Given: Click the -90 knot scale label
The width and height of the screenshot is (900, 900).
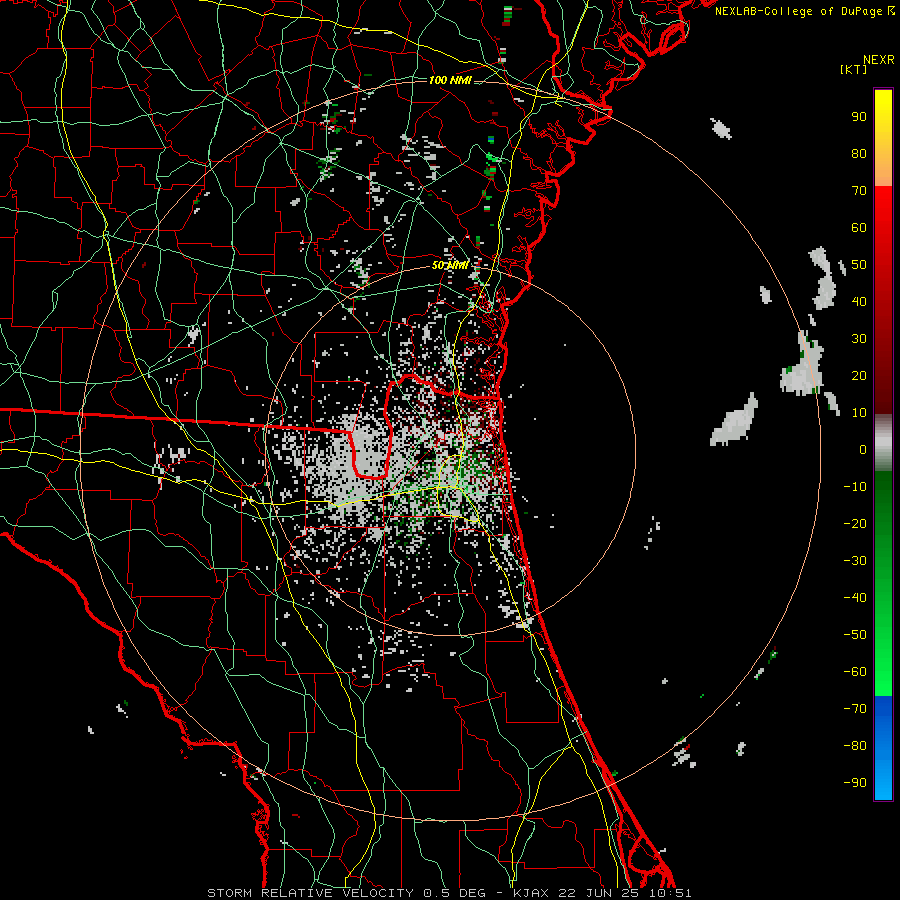Looking at the screenshot, I should [855, 783].
